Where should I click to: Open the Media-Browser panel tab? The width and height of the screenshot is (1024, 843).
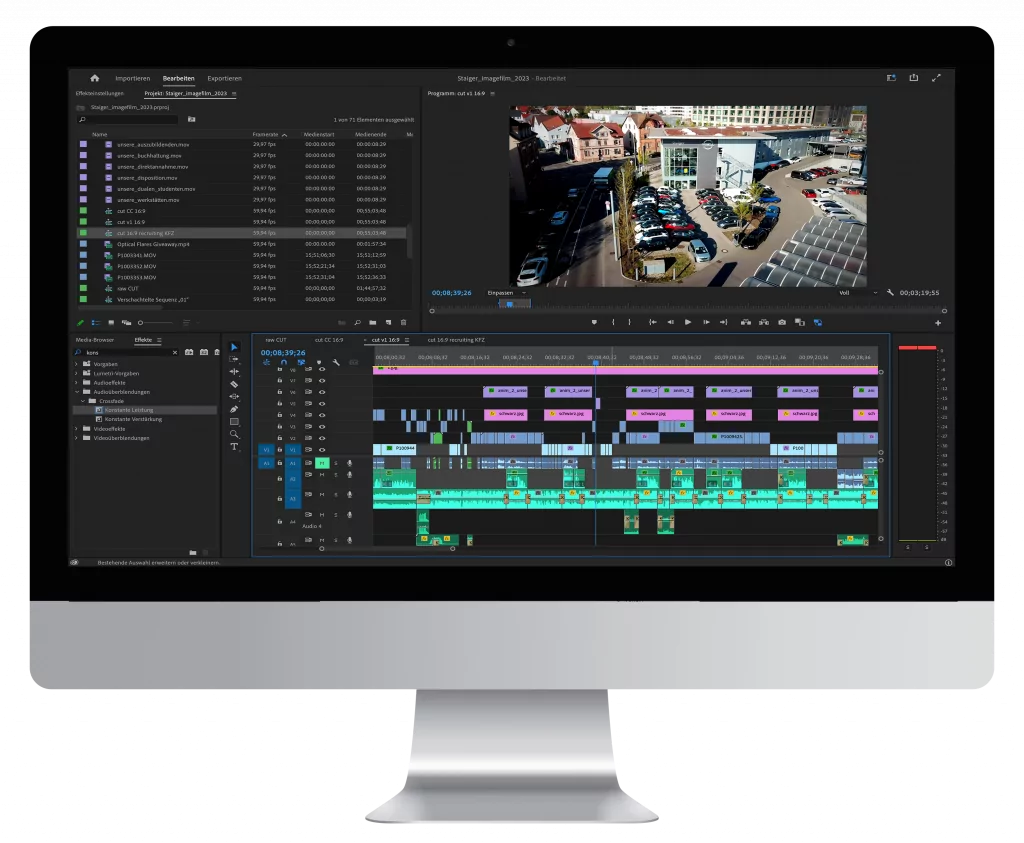click(95, 340)
